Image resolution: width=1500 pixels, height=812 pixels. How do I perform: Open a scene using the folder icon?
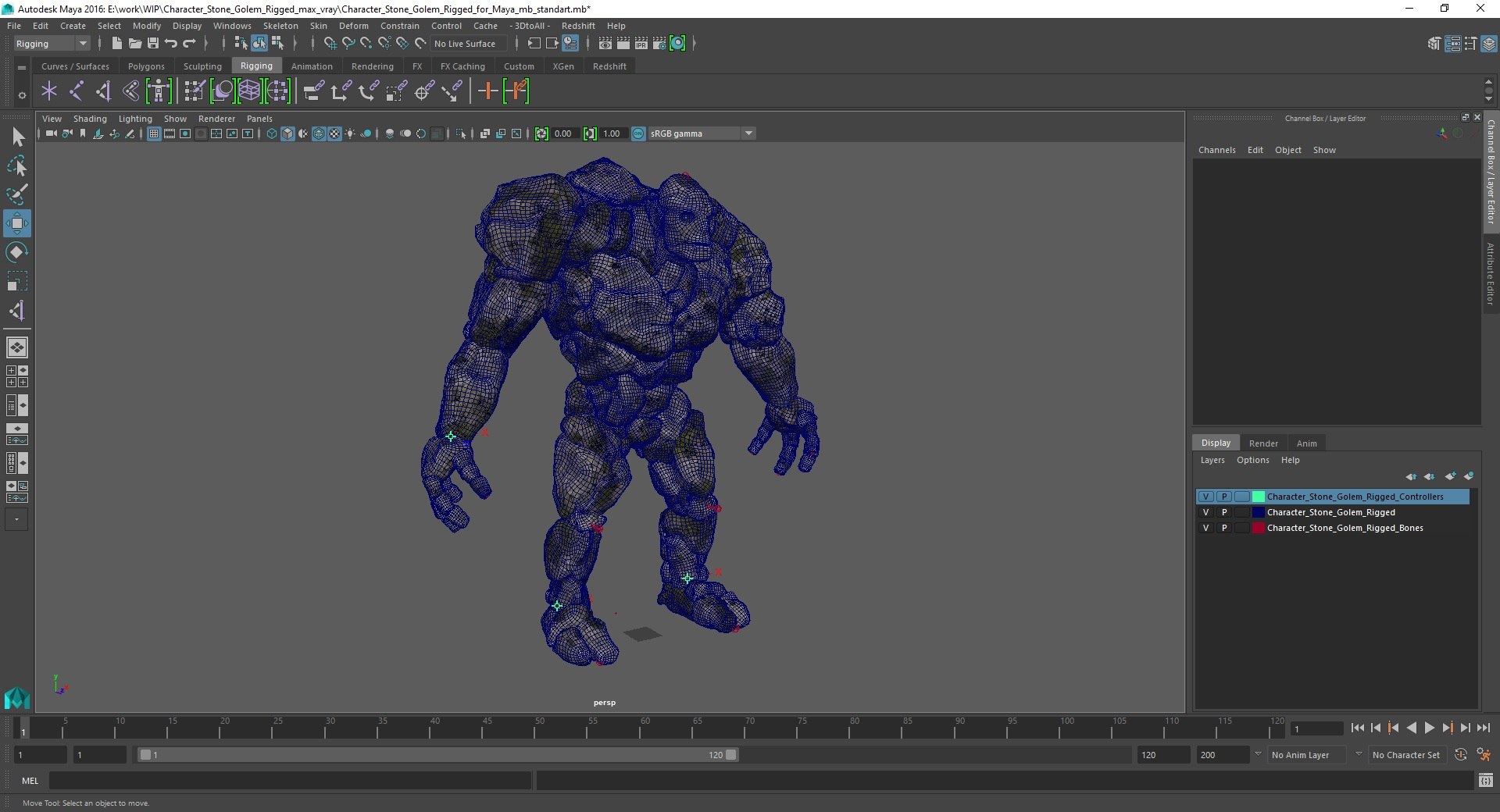pyautogui.click(x=134, y=44)
